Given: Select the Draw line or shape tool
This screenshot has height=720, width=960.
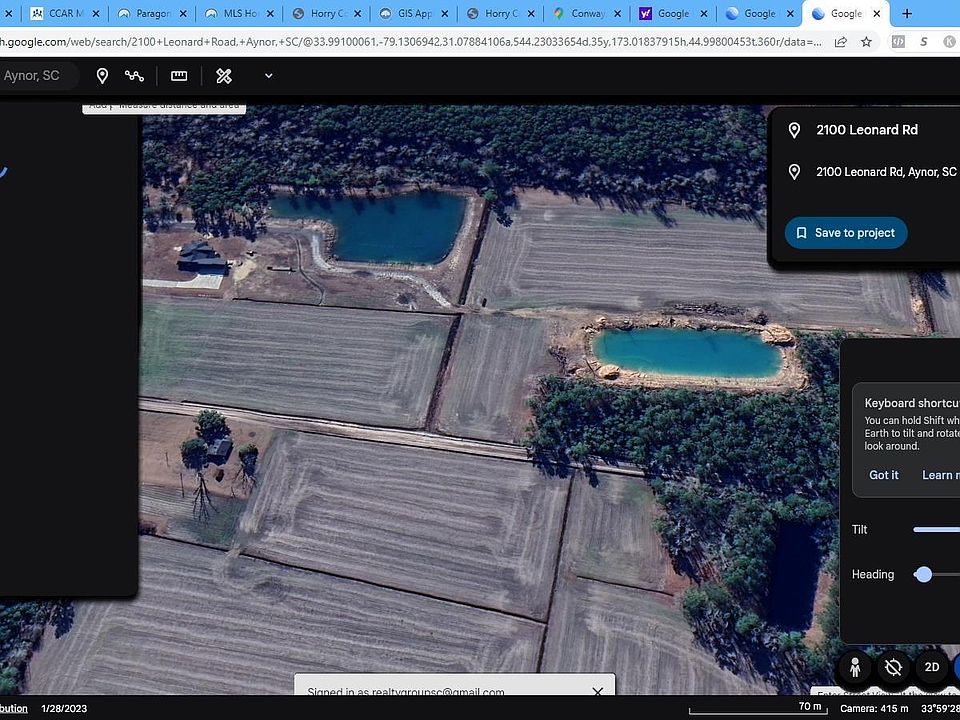Looking at the screenshot, I should coord(134,76).
